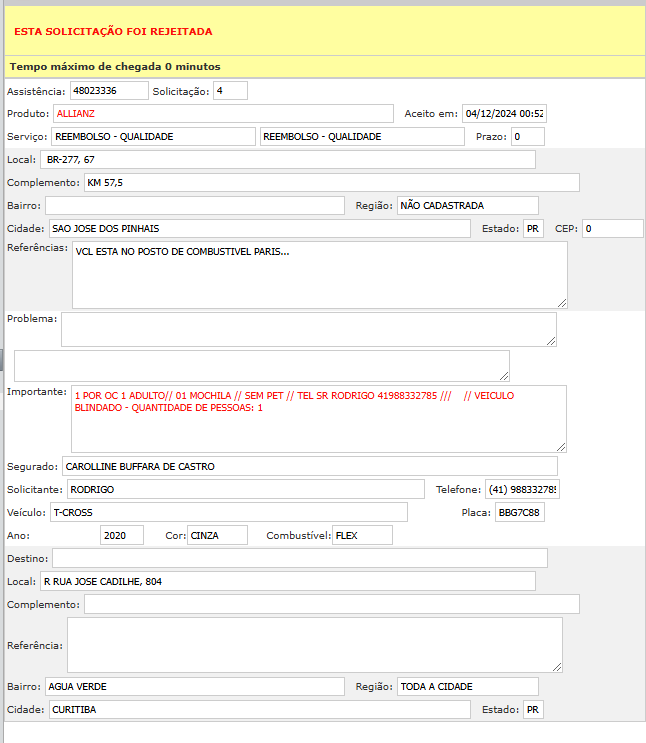The width and height of the screenshot is (646, 743).
Task: Click the Complemento field showing KM 57,5
Action: pyautogui.click(x=331, y=183)
